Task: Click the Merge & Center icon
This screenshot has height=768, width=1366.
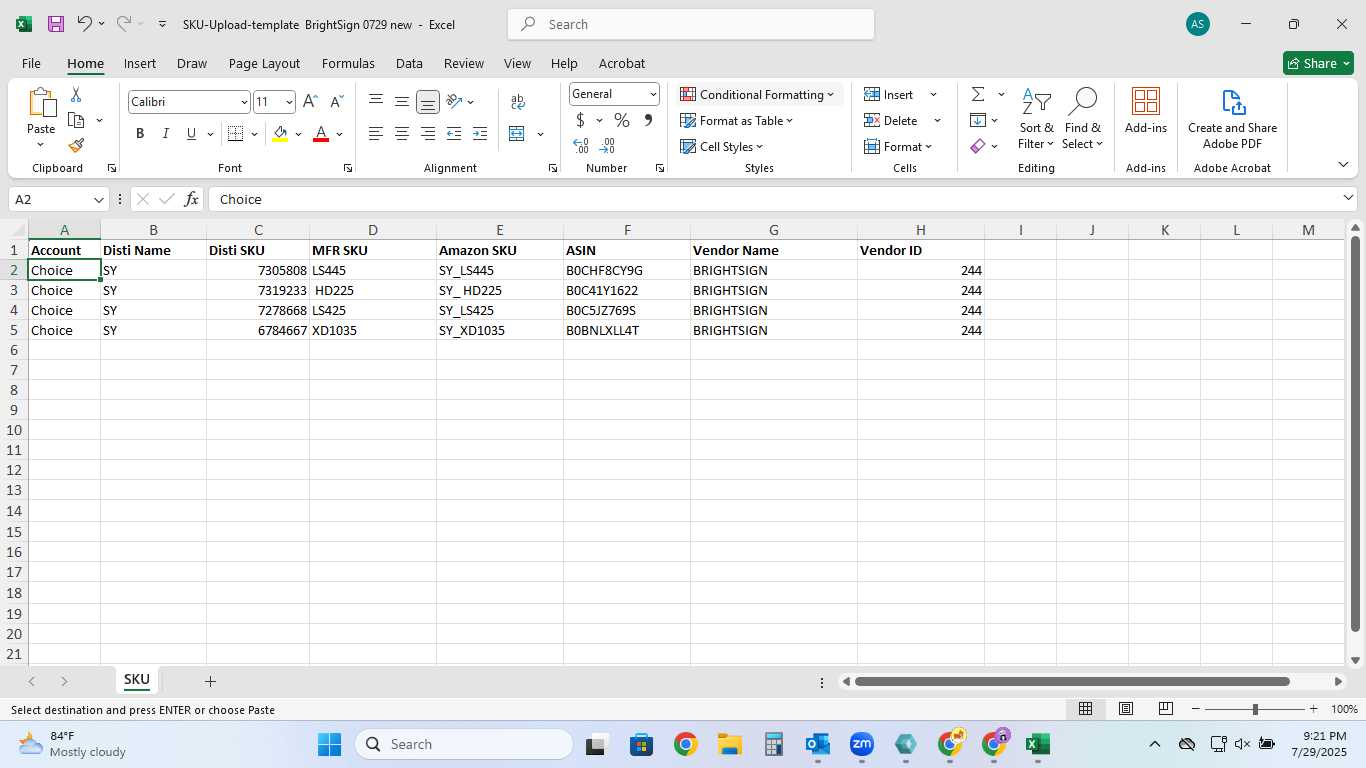Action: point(517,134)
